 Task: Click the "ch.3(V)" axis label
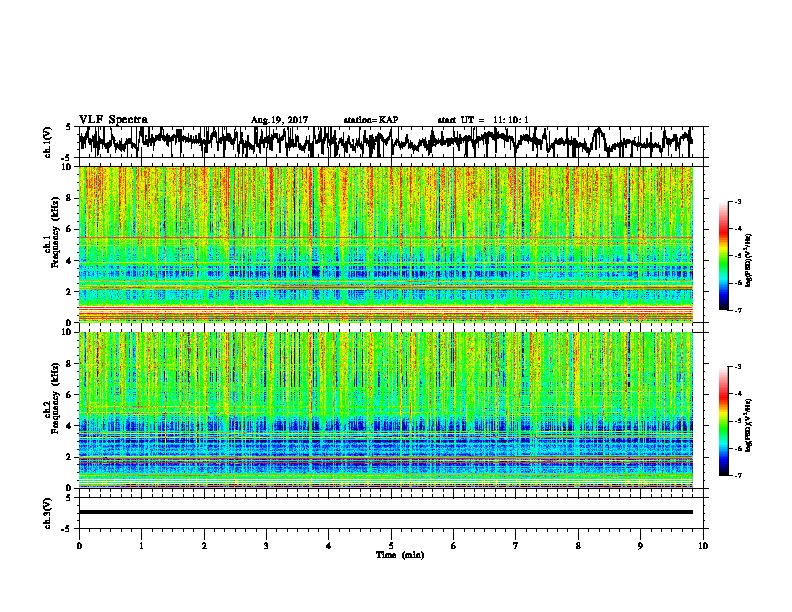(x=48, y=513)
